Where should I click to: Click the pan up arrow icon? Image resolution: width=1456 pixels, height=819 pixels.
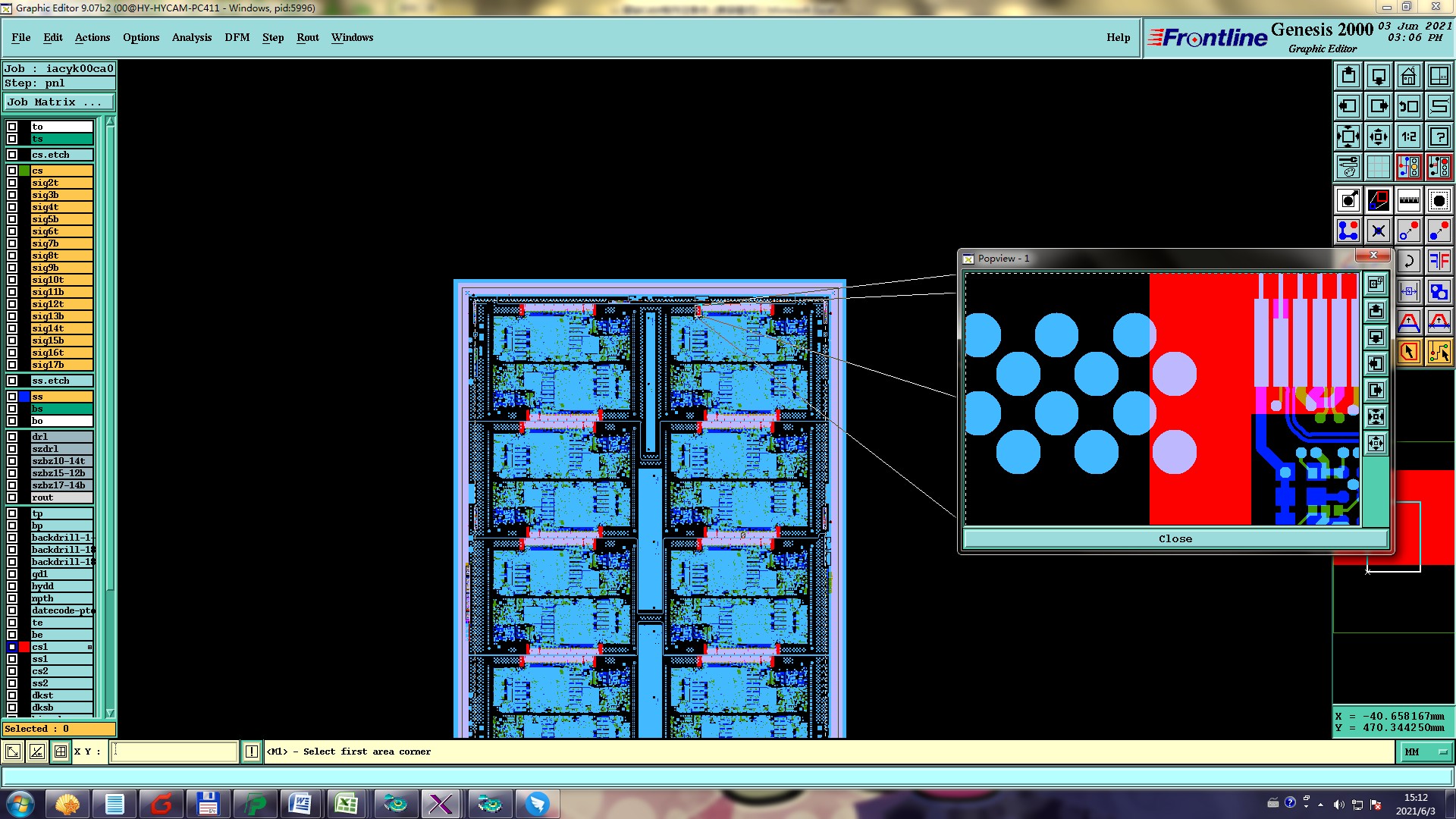[1348, 77]
